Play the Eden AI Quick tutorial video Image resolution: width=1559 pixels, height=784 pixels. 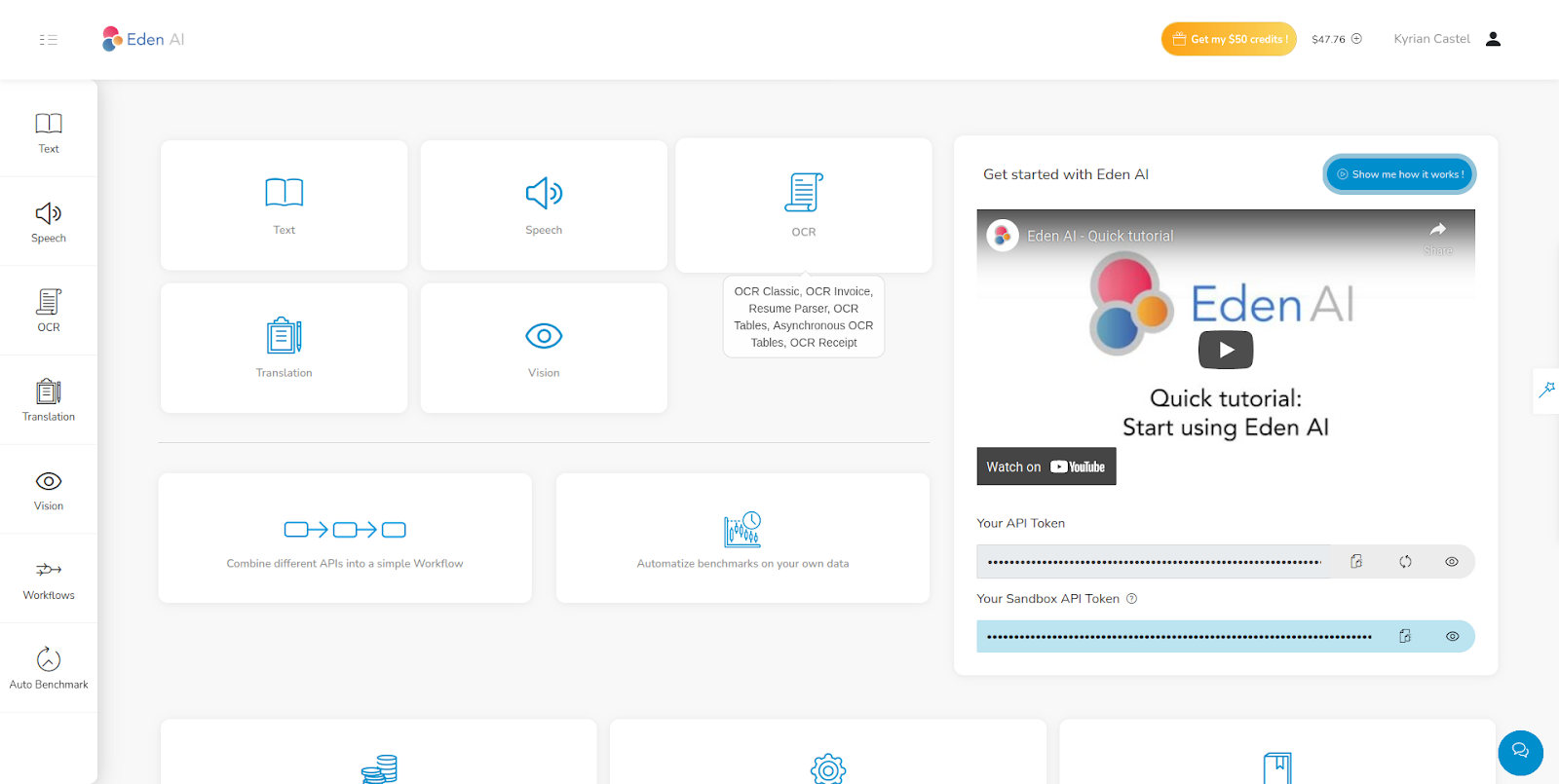(x=1226, y=350)
